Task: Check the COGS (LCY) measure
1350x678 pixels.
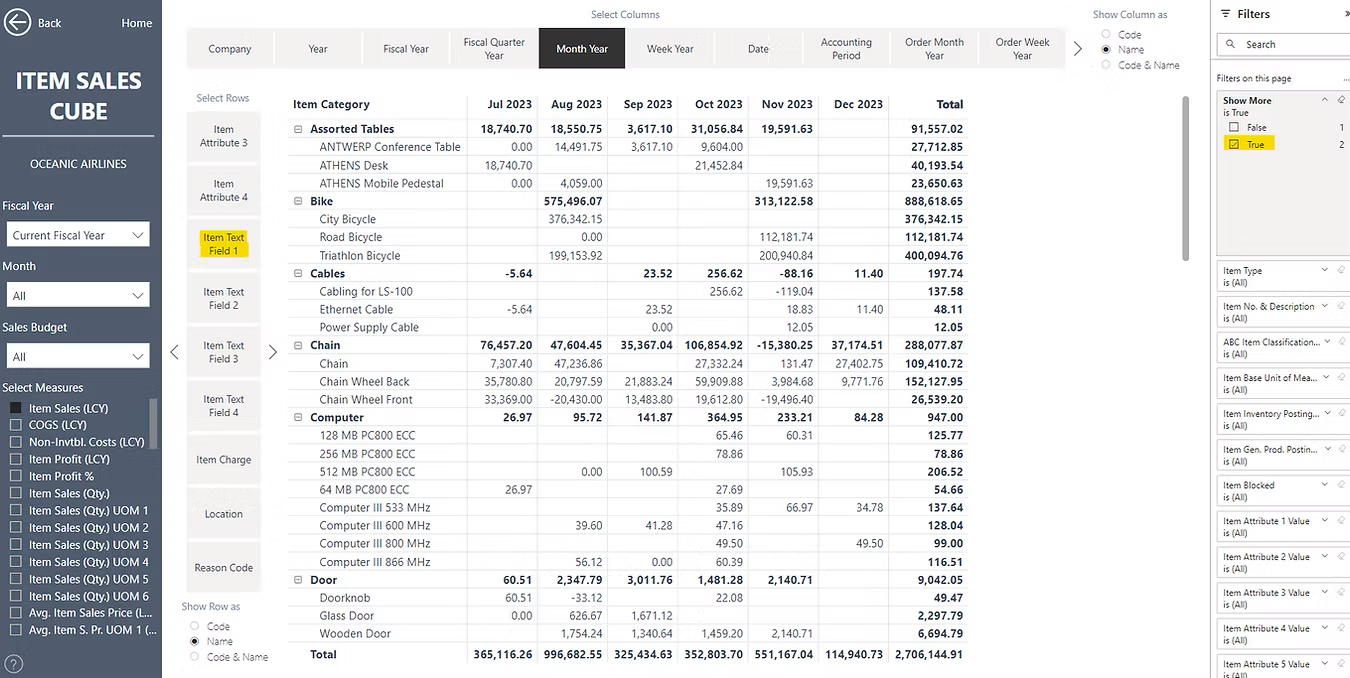Action: point(15,425)
